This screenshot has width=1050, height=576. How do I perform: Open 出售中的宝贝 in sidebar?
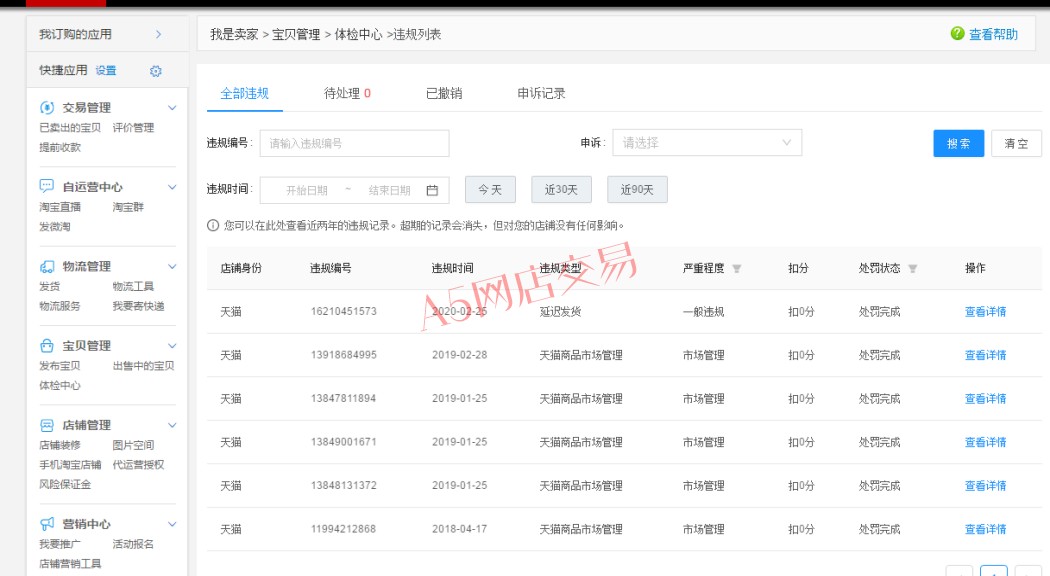pos(143,366)
